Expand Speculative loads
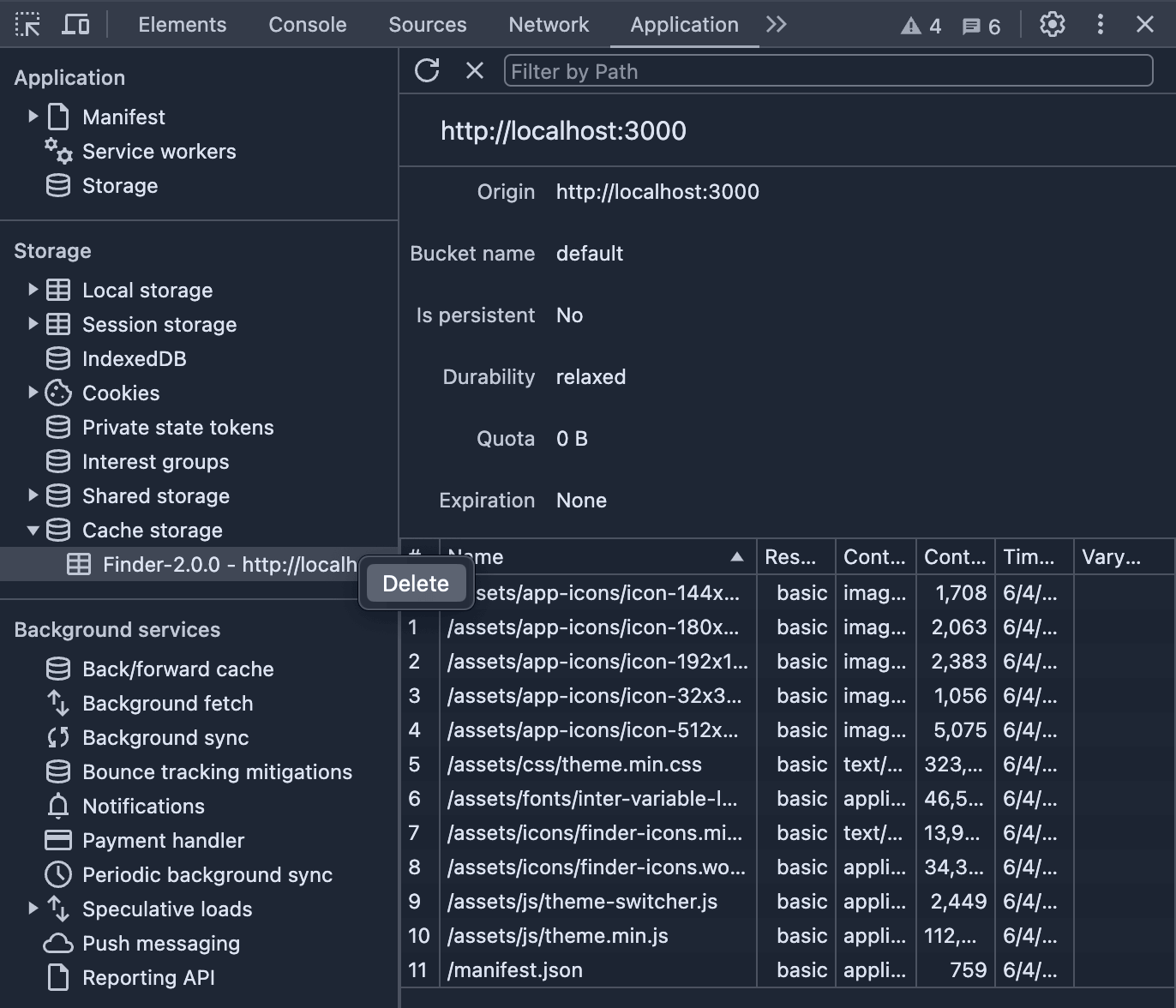 (x=33, y=909)
